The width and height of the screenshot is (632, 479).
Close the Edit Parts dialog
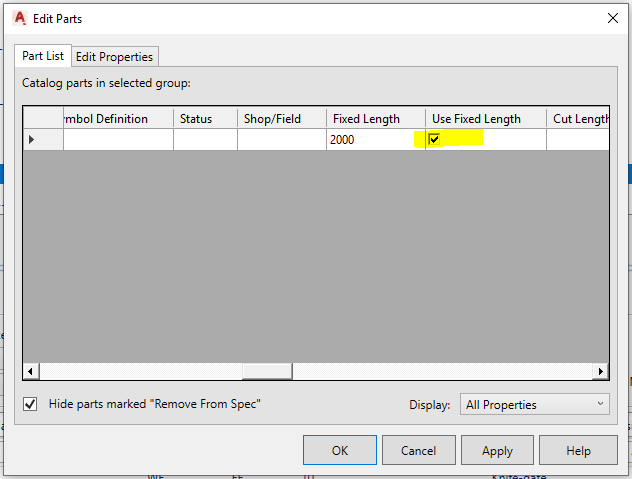pyautogui.click(x=613, y=18)
